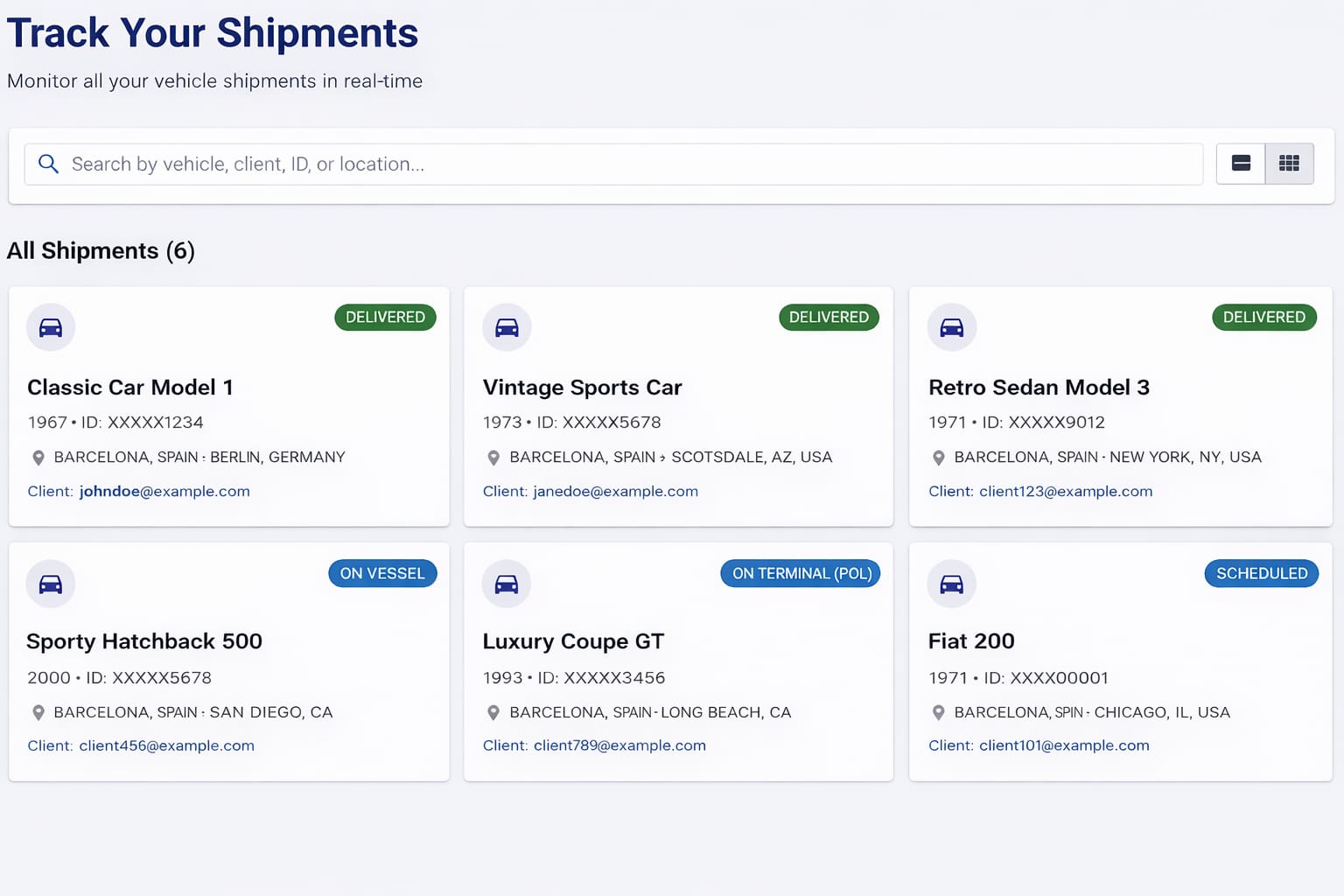Open the Fiat 200 shipment title

pyautogui.click(x=971, y=641)
